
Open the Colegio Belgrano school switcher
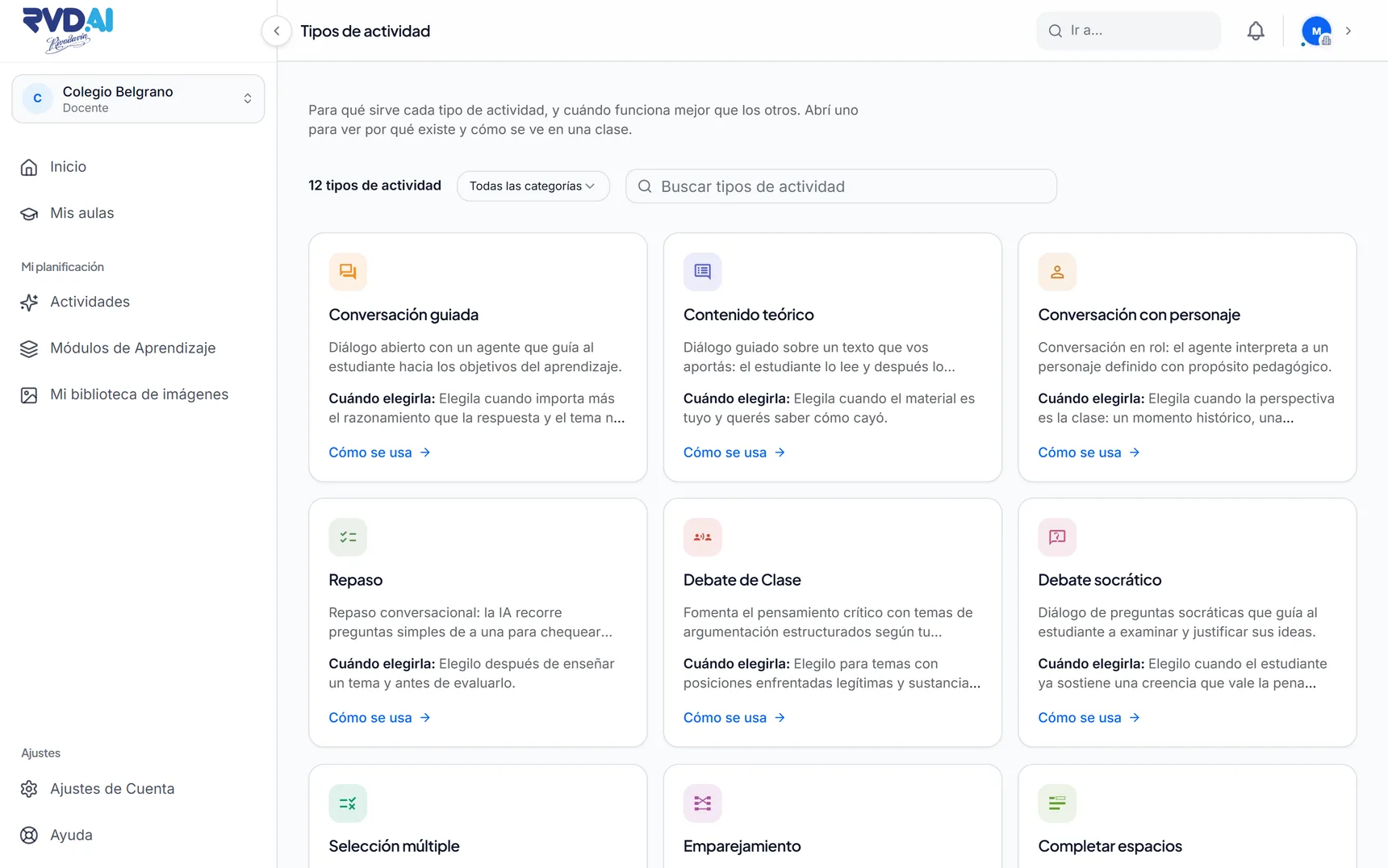138,98
